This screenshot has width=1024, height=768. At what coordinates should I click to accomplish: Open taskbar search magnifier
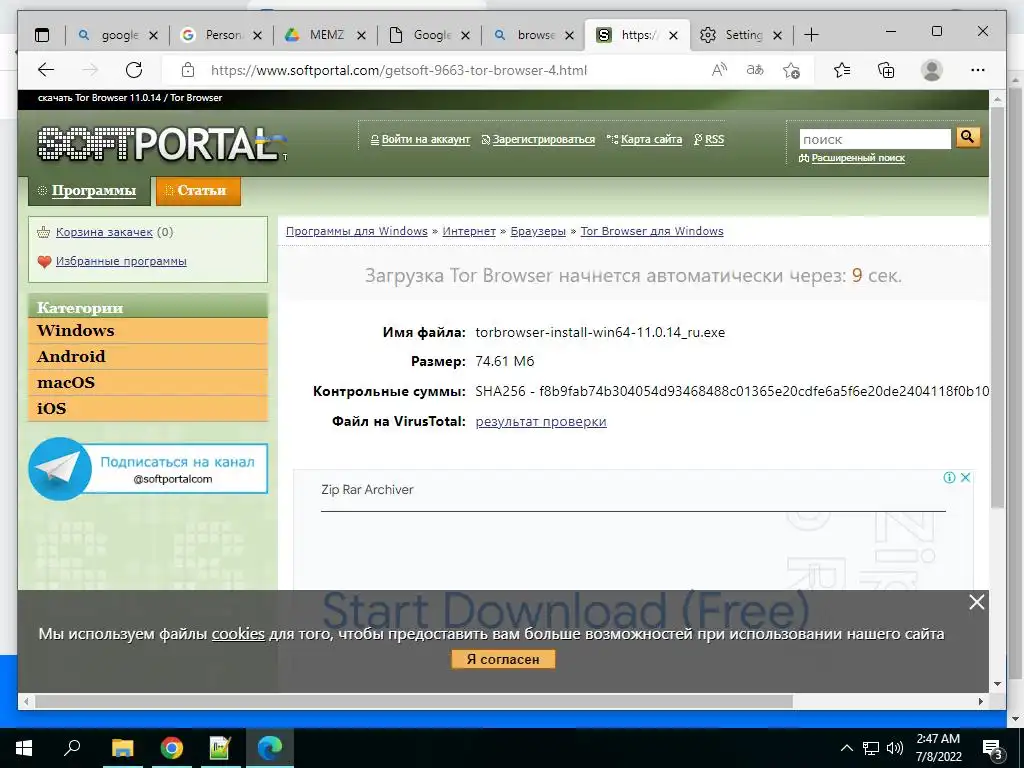coord(72,748)
